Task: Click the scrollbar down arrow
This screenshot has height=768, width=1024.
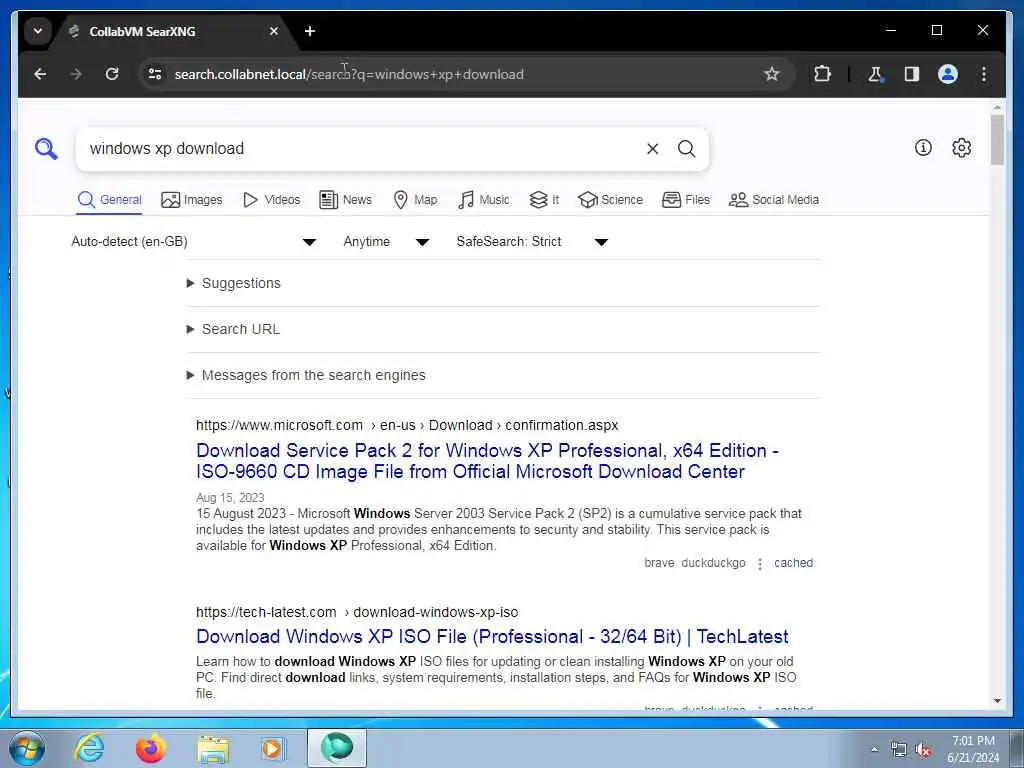Action: [997, 701]
